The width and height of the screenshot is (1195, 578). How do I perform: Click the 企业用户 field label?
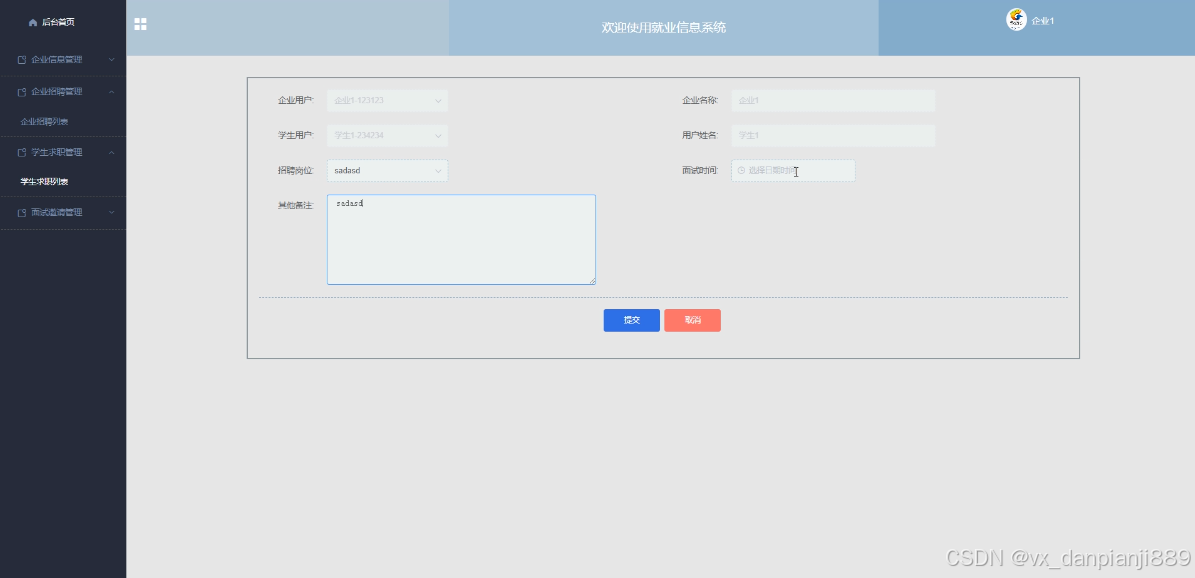pyautogui.click(x=296, y=101)
